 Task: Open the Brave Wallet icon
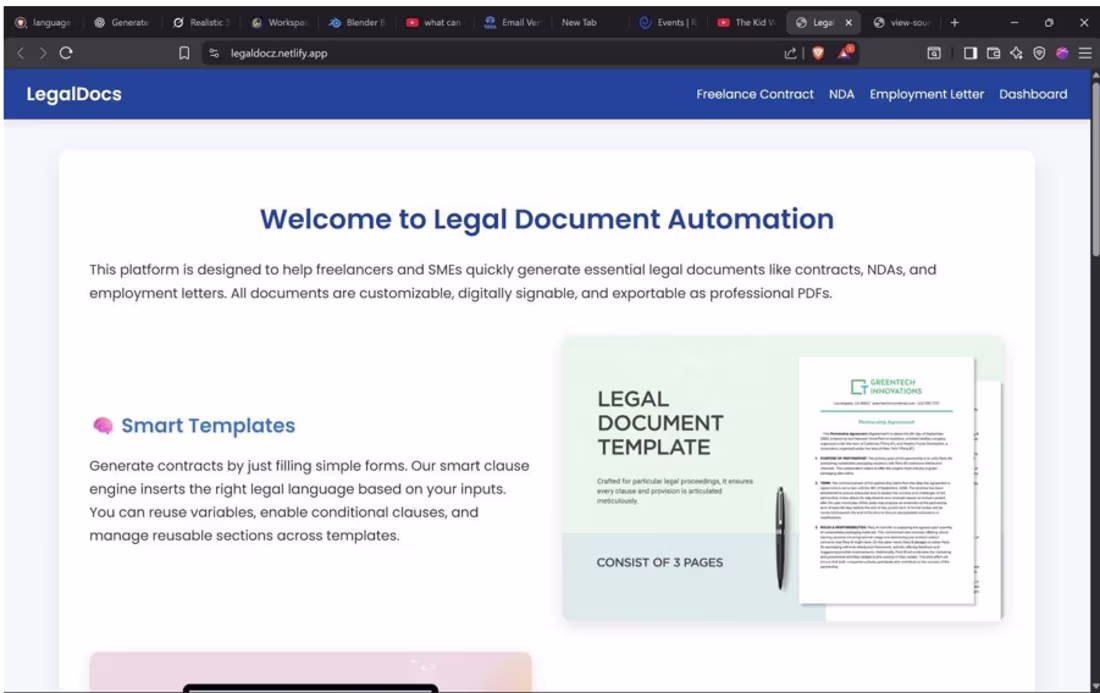(993, 53)
